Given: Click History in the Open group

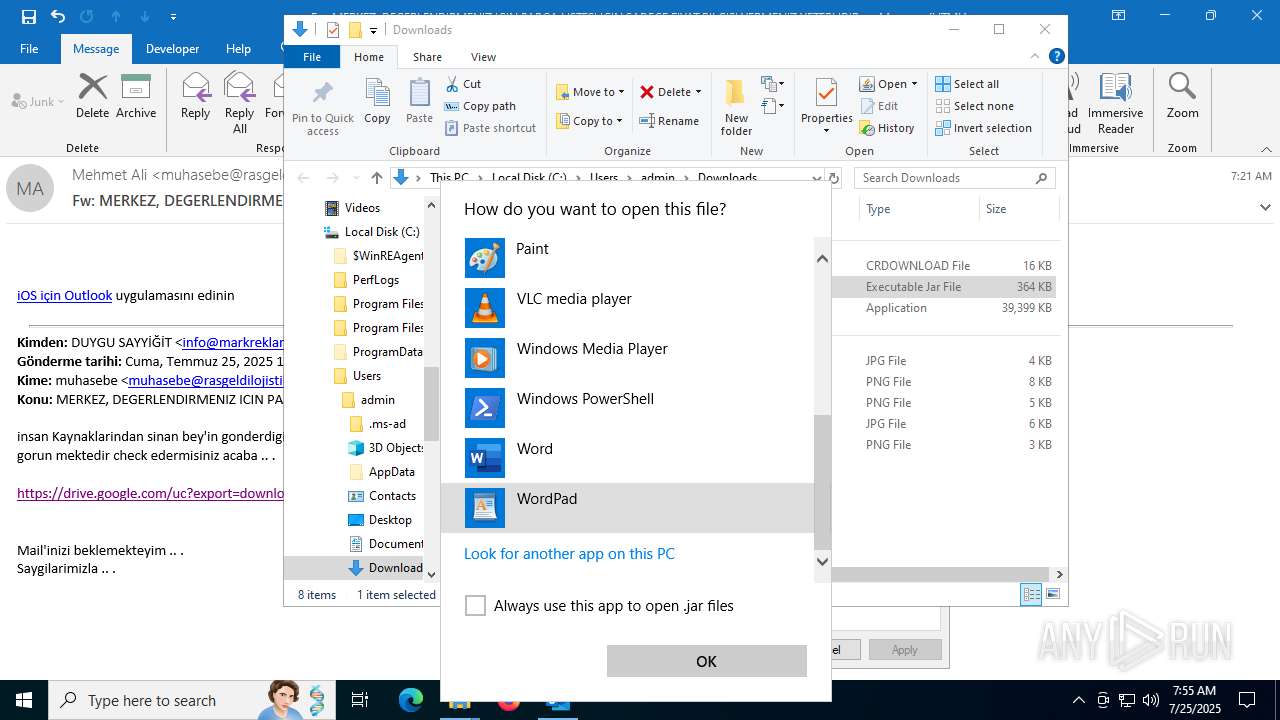Looking at the screenshot, I should click(886, 128).
